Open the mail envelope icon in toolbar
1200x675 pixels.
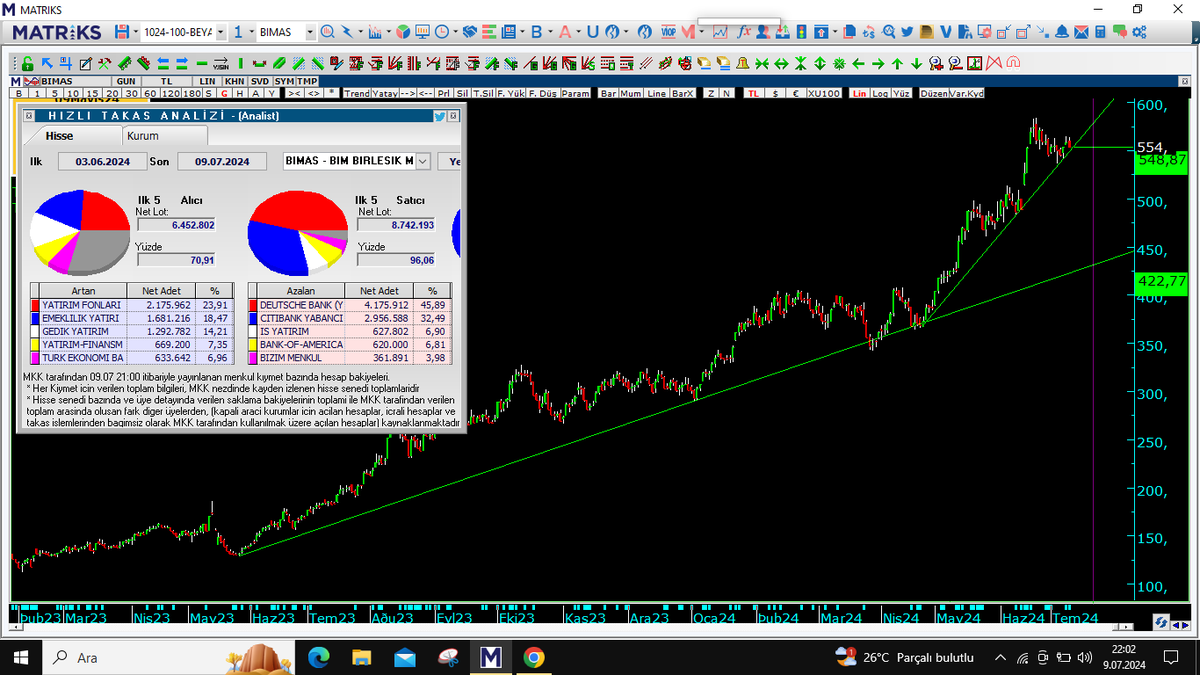(x=1081, y=32)
